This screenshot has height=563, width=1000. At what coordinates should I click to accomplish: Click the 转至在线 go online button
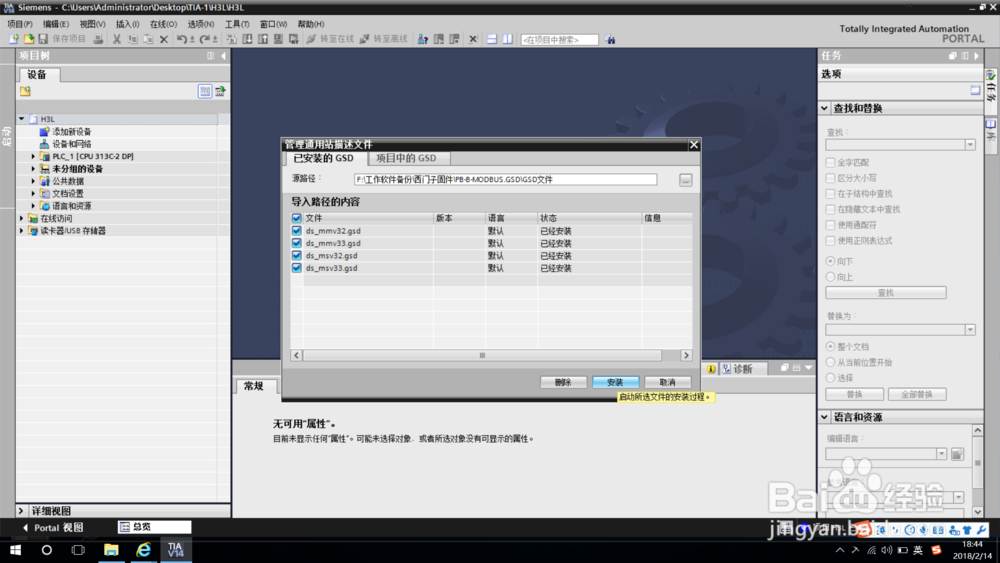330,40
